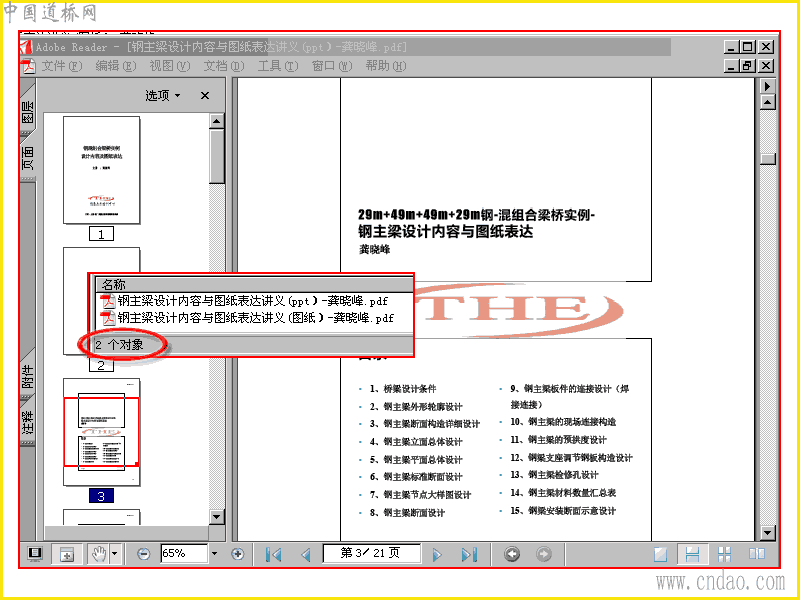
Task: Open the Hand tool dropdown arrow
Action: pos(115,554)
